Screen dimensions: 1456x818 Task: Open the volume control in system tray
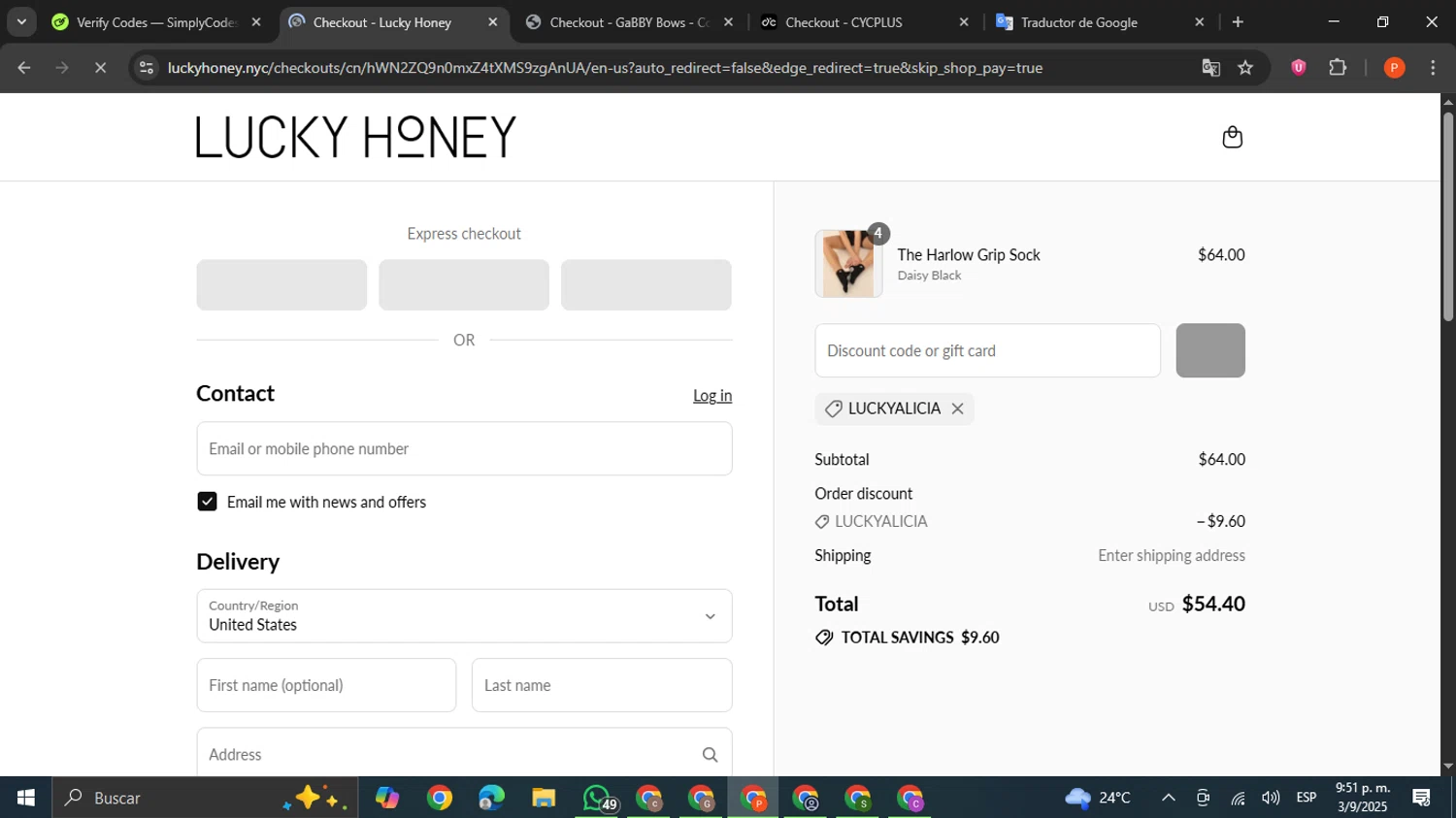click(x=1271, y=798)
